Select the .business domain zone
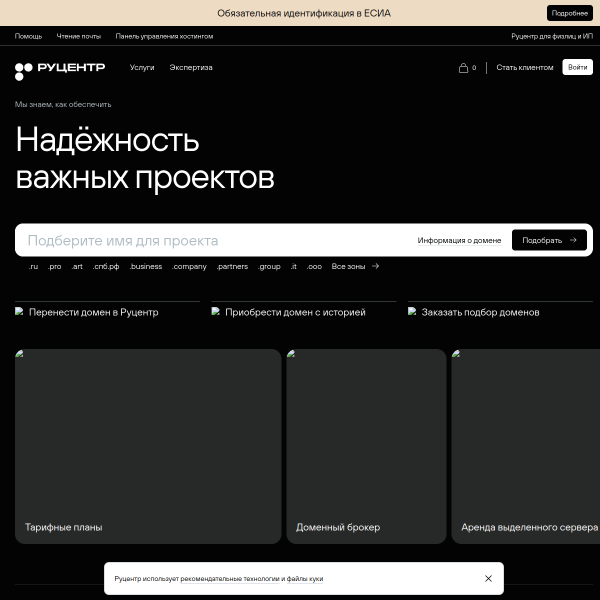 (146, 266)
